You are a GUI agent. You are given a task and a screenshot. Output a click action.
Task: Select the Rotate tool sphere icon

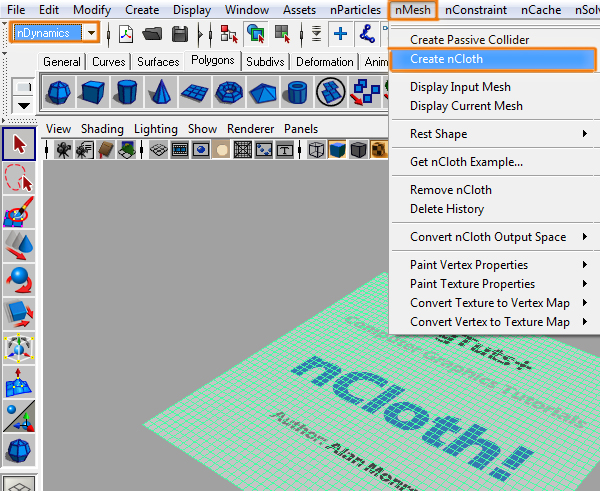19,280
